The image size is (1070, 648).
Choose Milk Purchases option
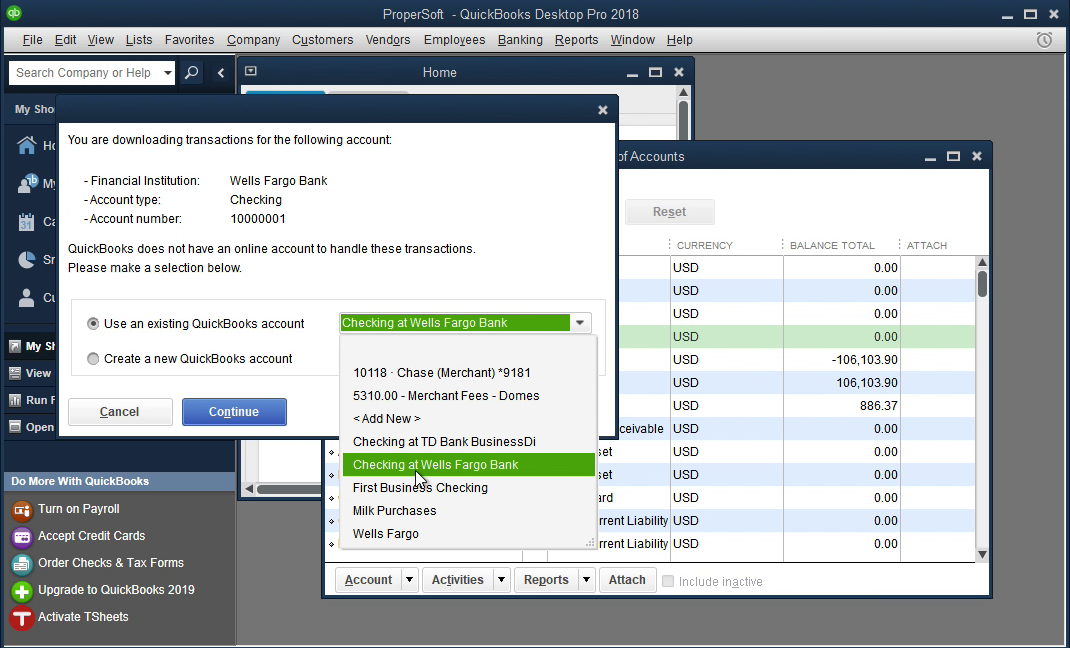(x=469, y=510)
